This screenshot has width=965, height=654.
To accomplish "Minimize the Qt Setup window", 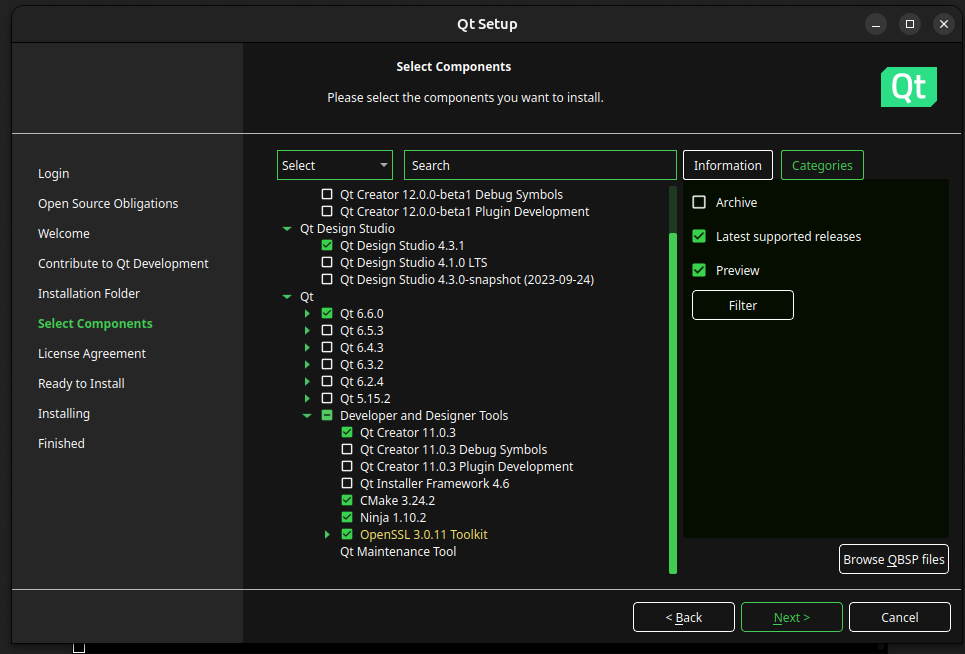I will [x=875, y=24].
